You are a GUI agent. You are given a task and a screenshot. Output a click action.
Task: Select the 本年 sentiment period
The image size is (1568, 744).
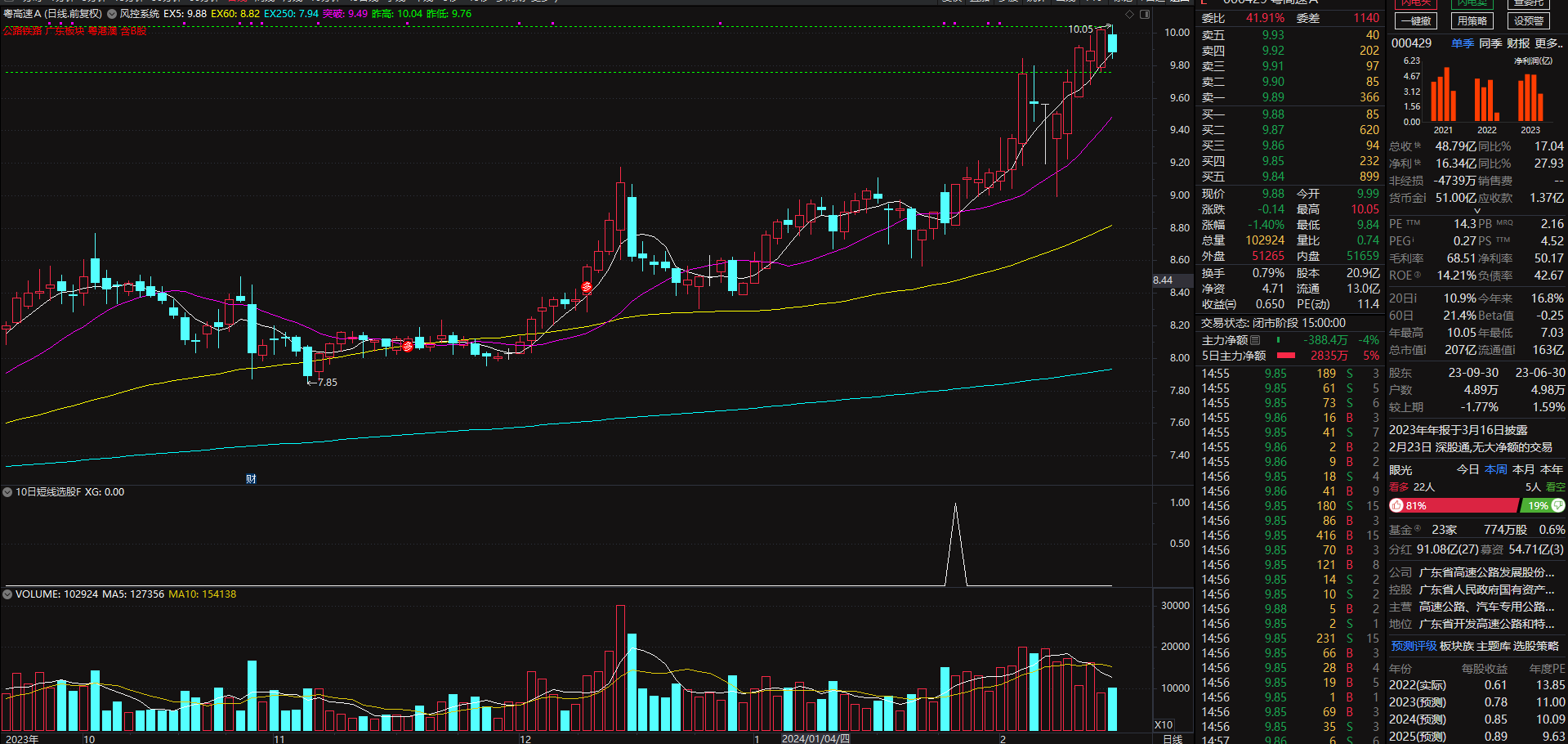point(1552,469)
